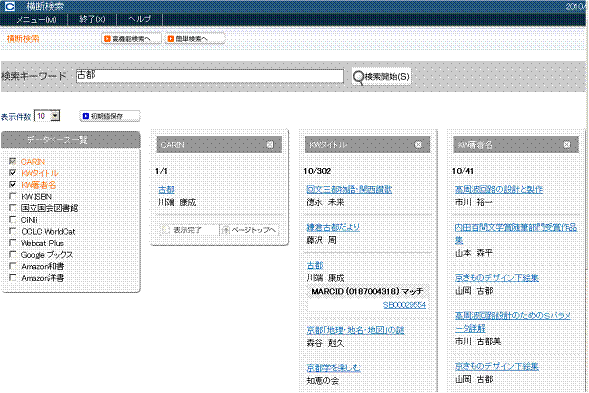Click the CARIN results panel header title
Screen dimensions: 589x393
(x=173, y=145)
